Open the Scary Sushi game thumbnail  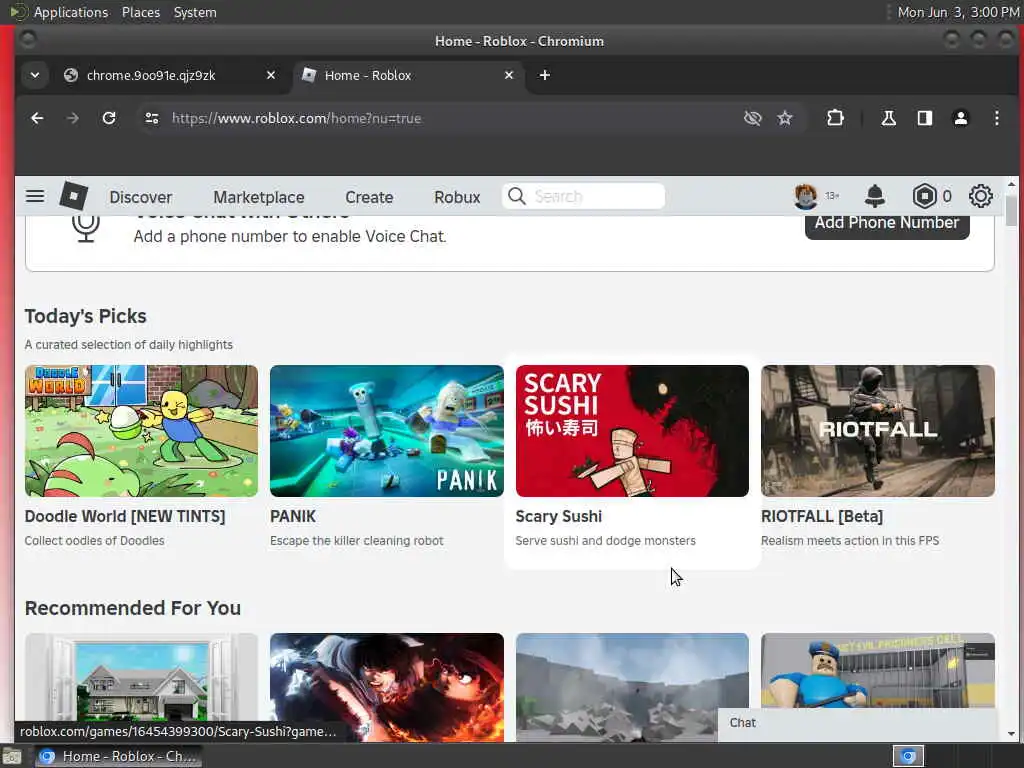point(632,430)
